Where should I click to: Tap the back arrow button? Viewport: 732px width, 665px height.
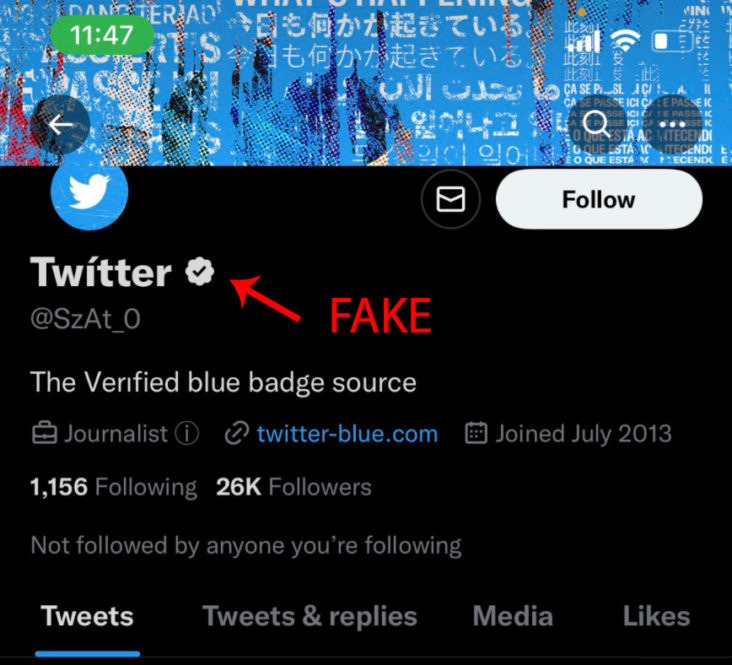click(60, 125)
